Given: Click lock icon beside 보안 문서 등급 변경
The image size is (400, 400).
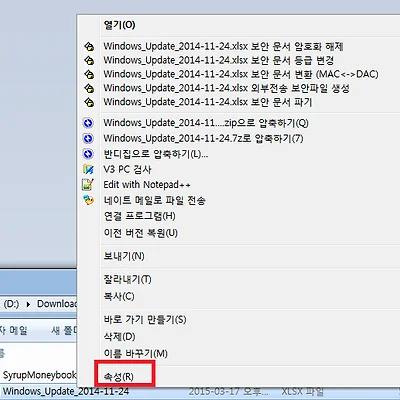Looking at the screenshot, I should 89,60.
